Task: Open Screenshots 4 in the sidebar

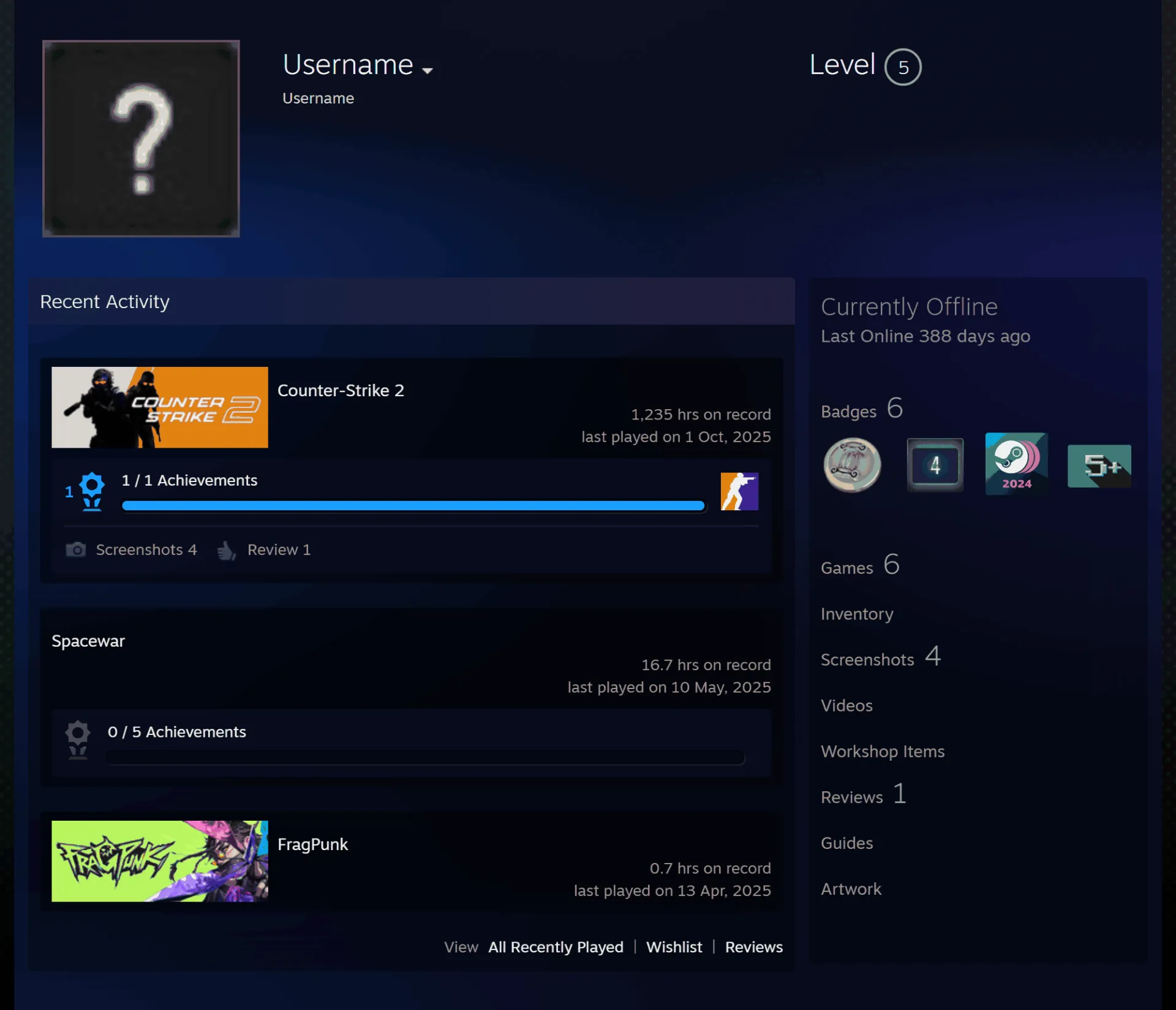Action: pos(881,657)
